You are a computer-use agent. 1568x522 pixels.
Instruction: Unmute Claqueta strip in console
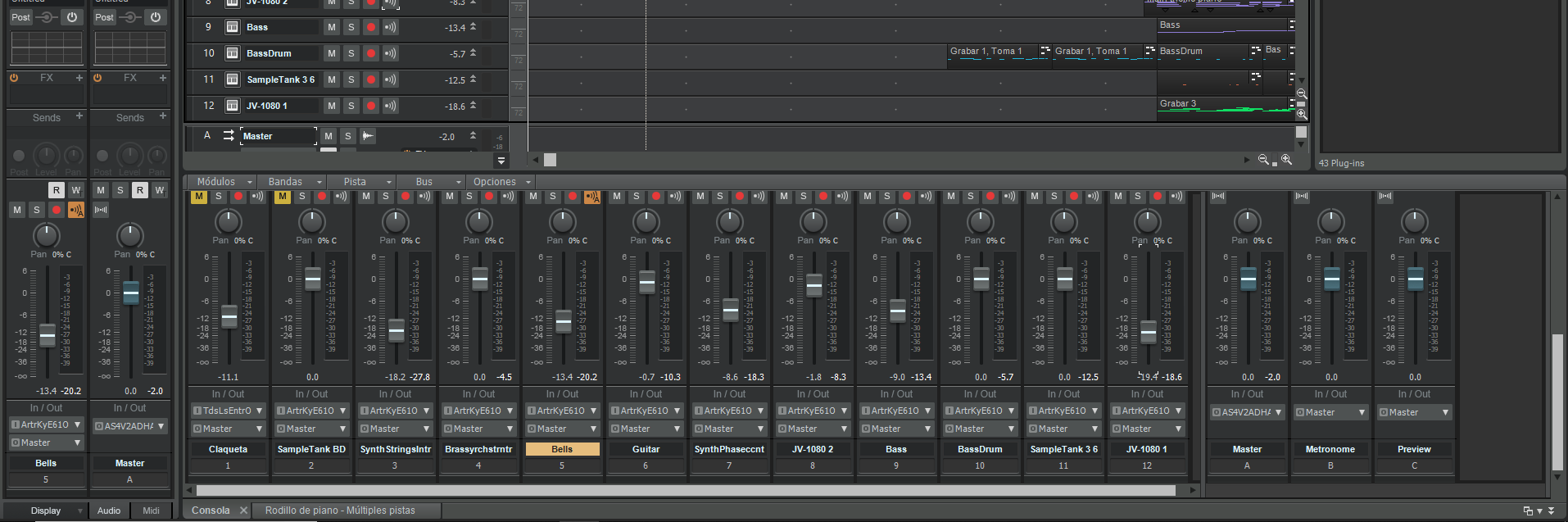[199, 197]
